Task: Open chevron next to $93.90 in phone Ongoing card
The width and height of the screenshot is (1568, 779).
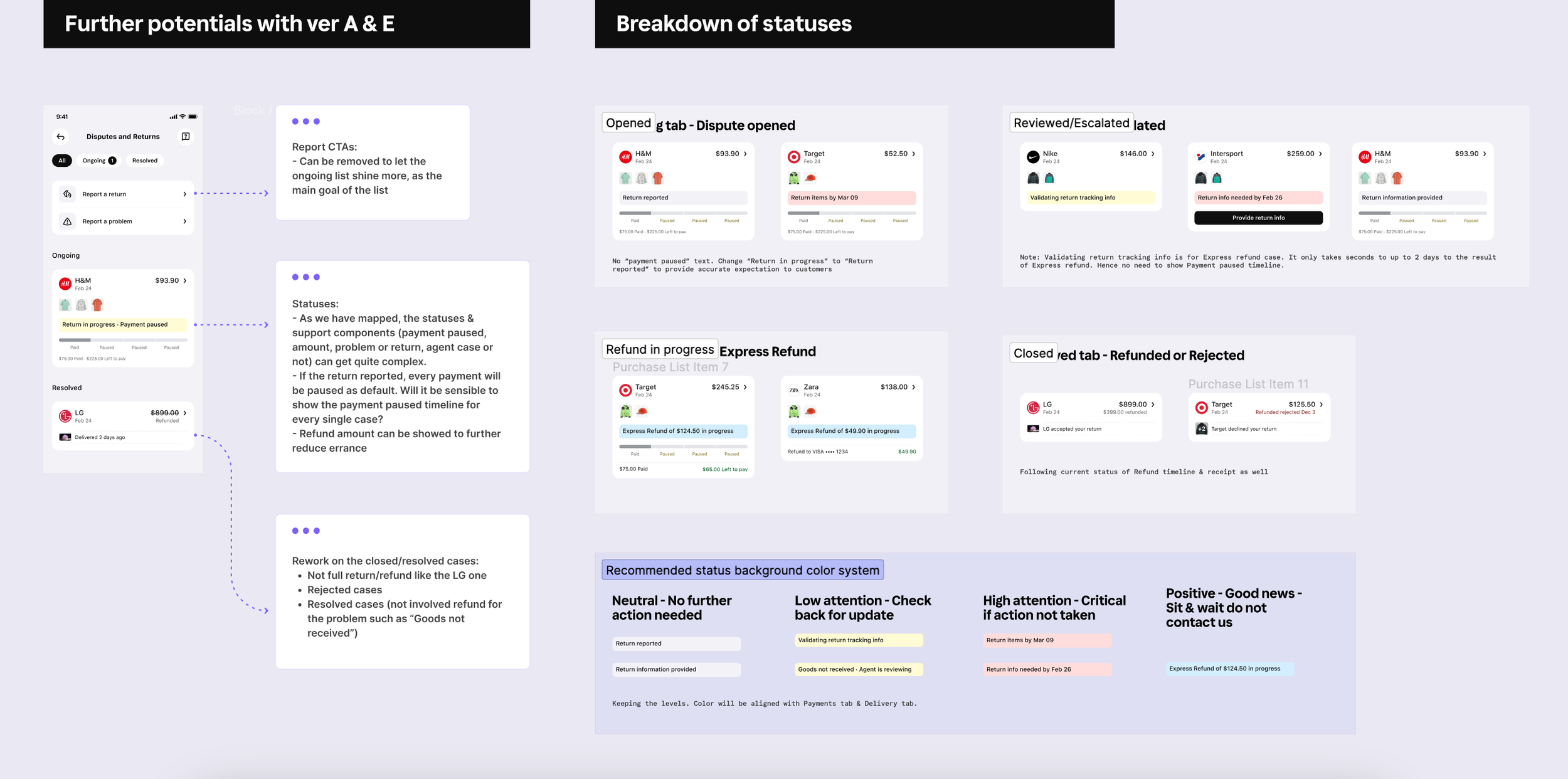Action: click(x=184, y=281)
